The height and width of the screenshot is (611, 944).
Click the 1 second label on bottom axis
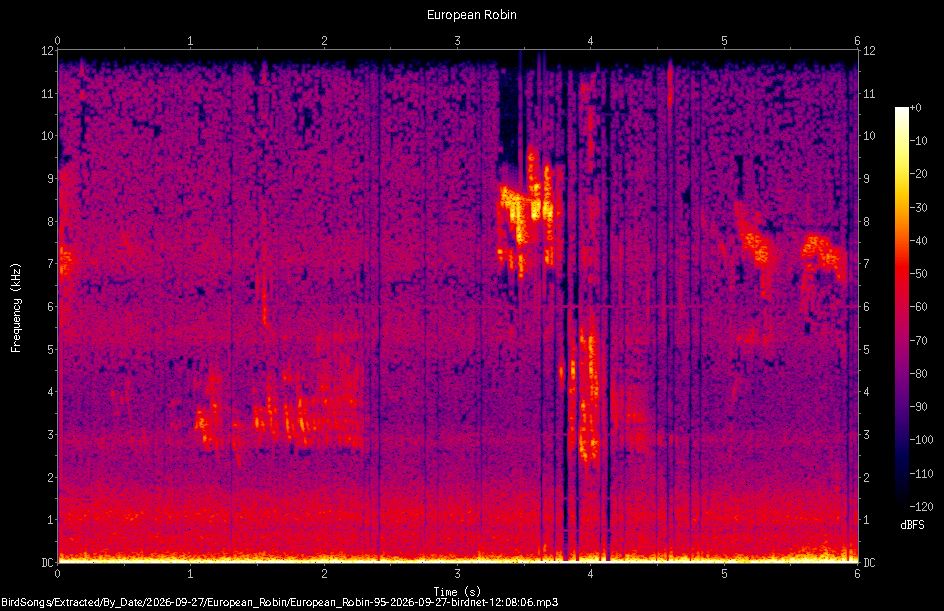tap(190, 574)
